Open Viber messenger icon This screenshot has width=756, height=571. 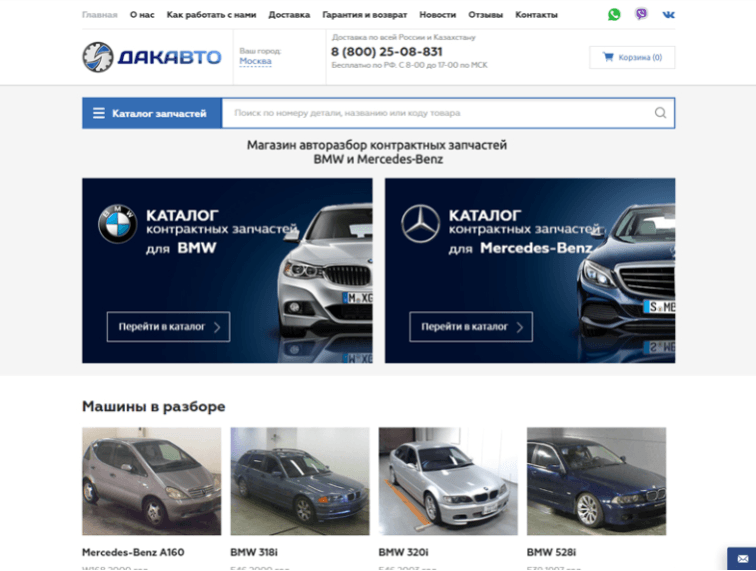pos(641,14)
